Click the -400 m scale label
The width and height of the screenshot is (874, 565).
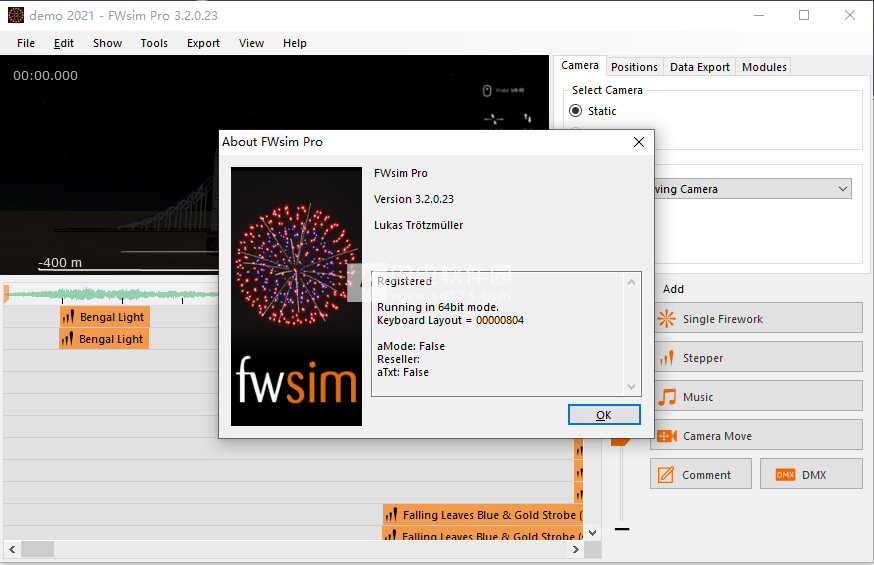60,262
